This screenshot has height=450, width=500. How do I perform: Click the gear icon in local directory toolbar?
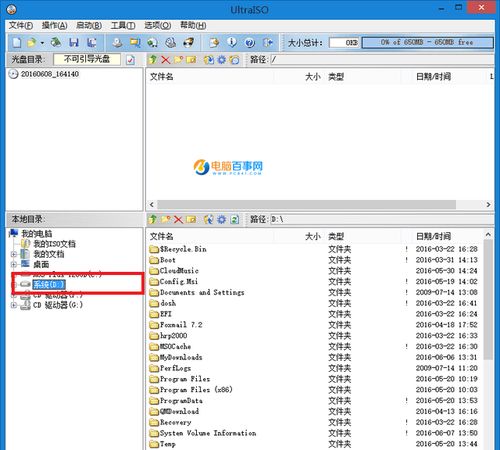tap(221, 220)
